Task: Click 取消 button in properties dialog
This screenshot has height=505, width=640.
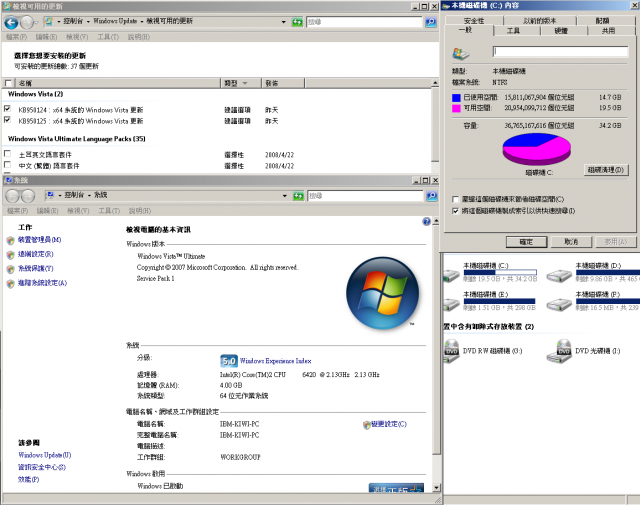Action: (x=571, y=242)
